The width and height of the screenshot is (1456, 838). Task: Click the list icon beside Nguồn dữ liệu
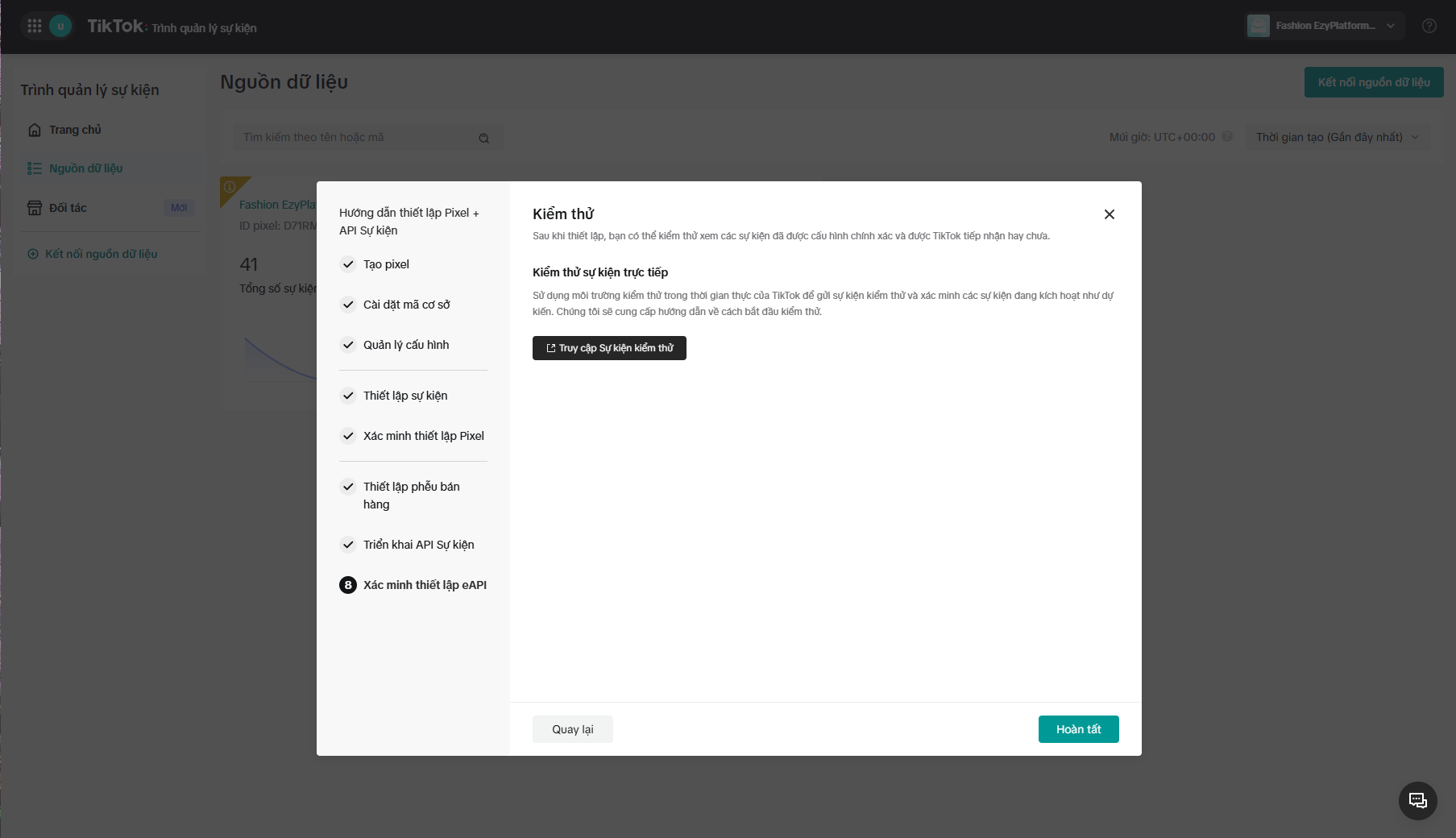coord(35,168)
